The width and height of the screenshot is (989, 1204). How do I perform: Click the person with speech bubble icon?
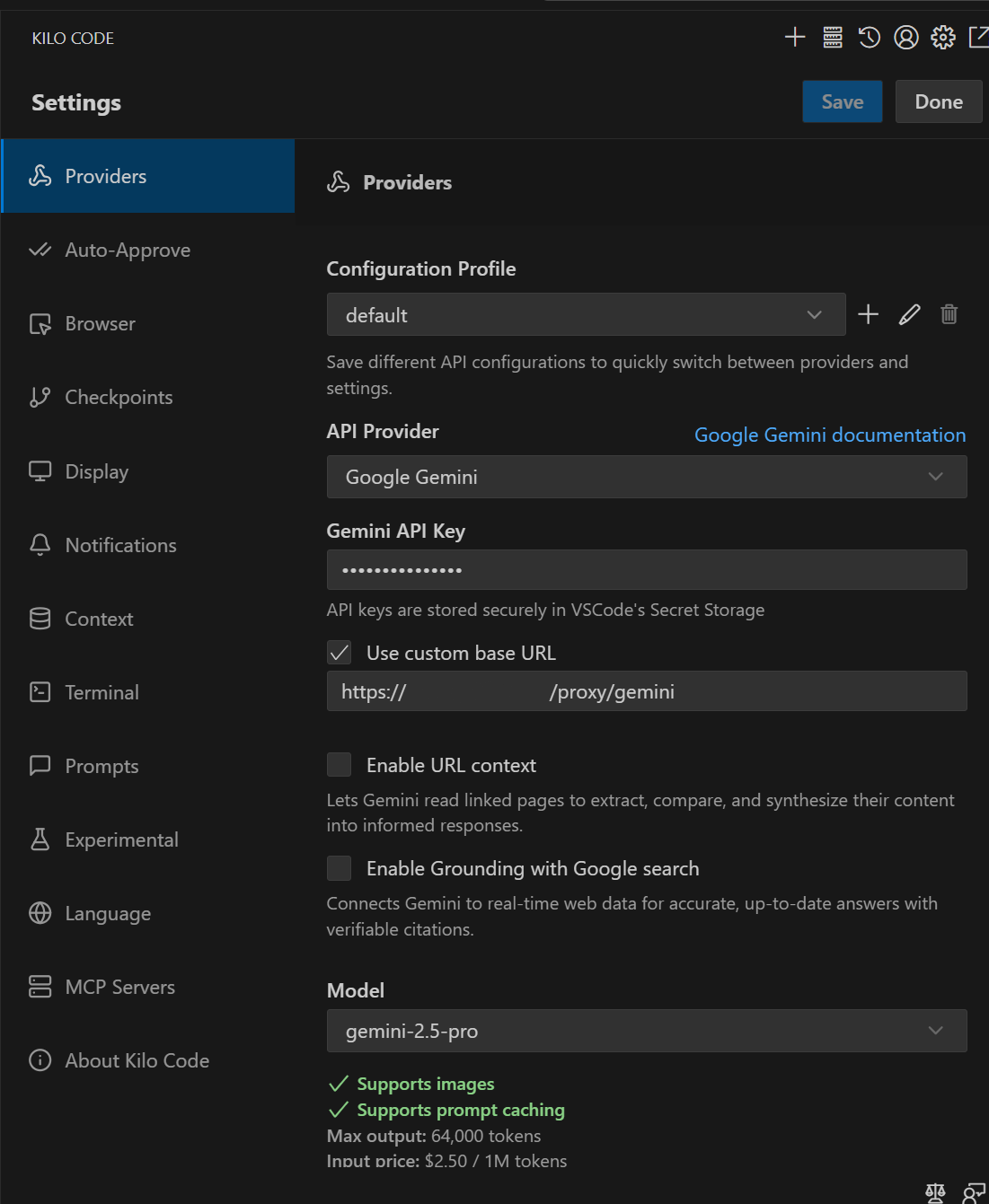974,1192
